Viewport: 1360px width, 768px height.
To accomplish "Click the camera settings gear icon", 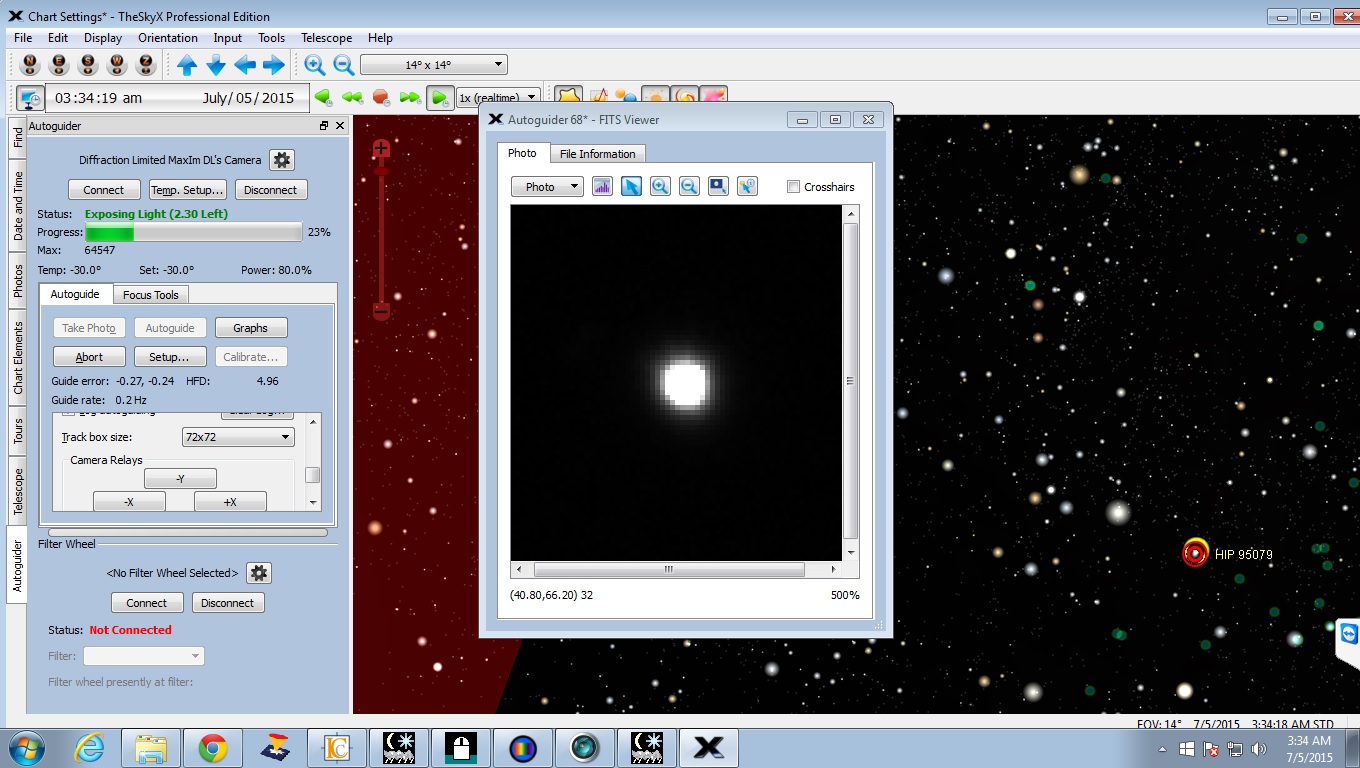I will tap(282, 160).
